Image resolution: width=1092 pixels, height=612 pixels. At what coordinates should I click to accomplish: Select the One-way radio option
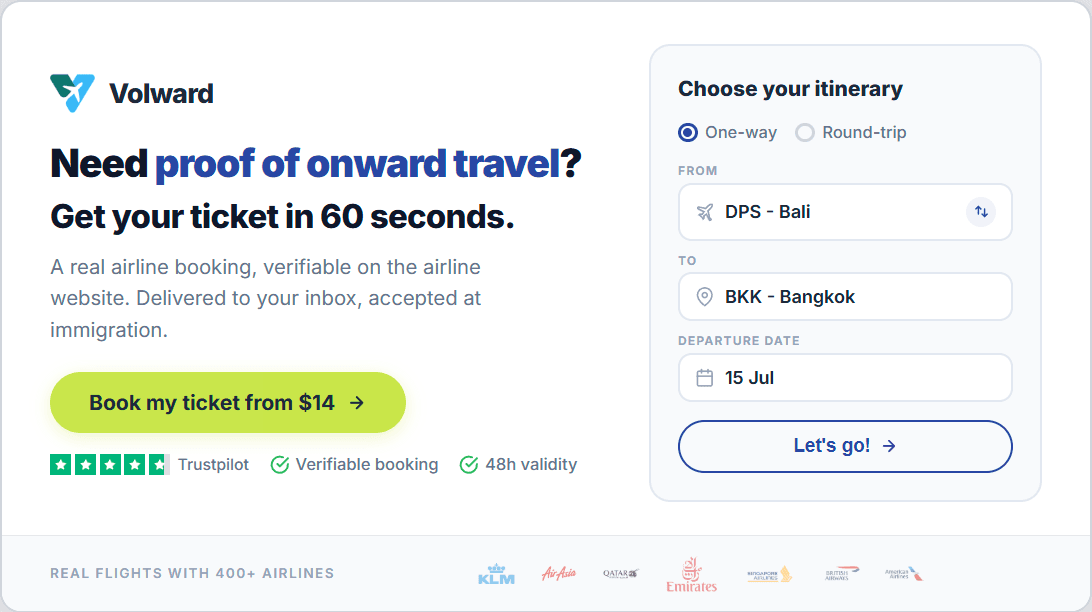click(728, 132)
